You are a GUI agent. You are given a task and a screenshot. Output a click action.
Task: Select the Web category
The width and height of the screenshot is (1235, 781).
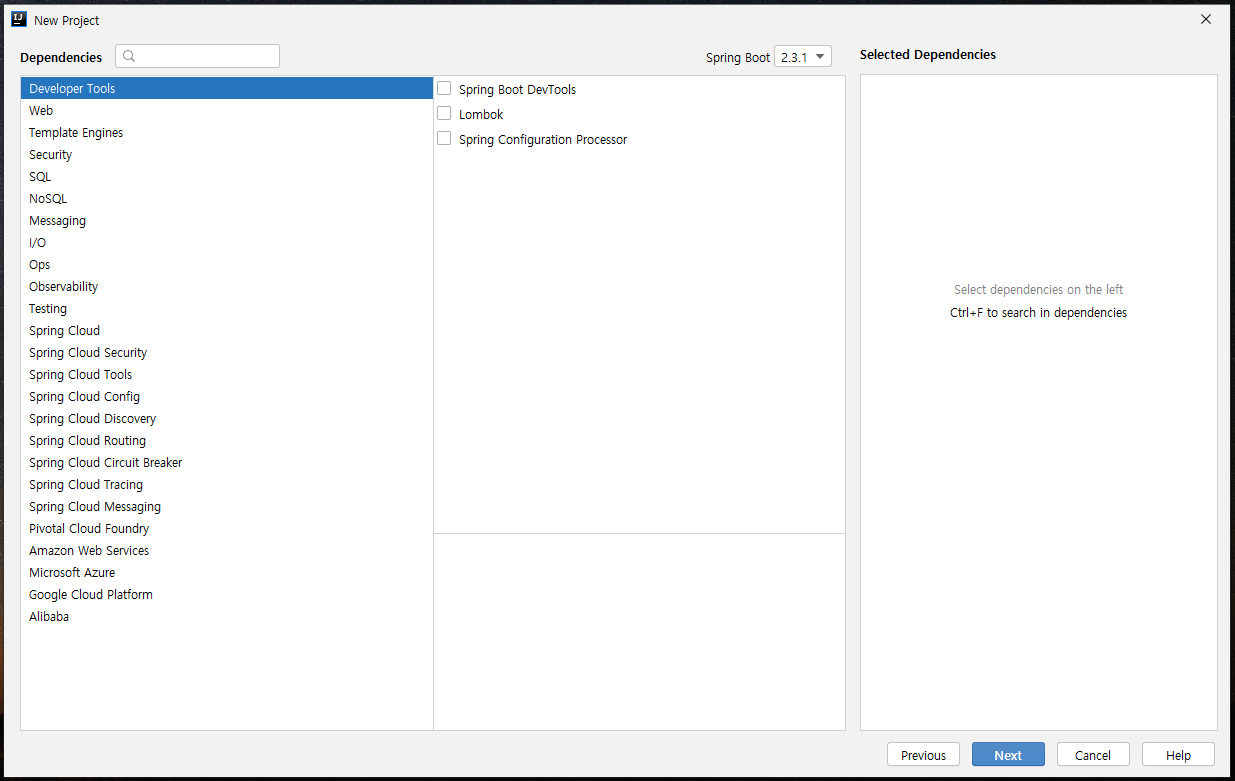coord(227,110)
